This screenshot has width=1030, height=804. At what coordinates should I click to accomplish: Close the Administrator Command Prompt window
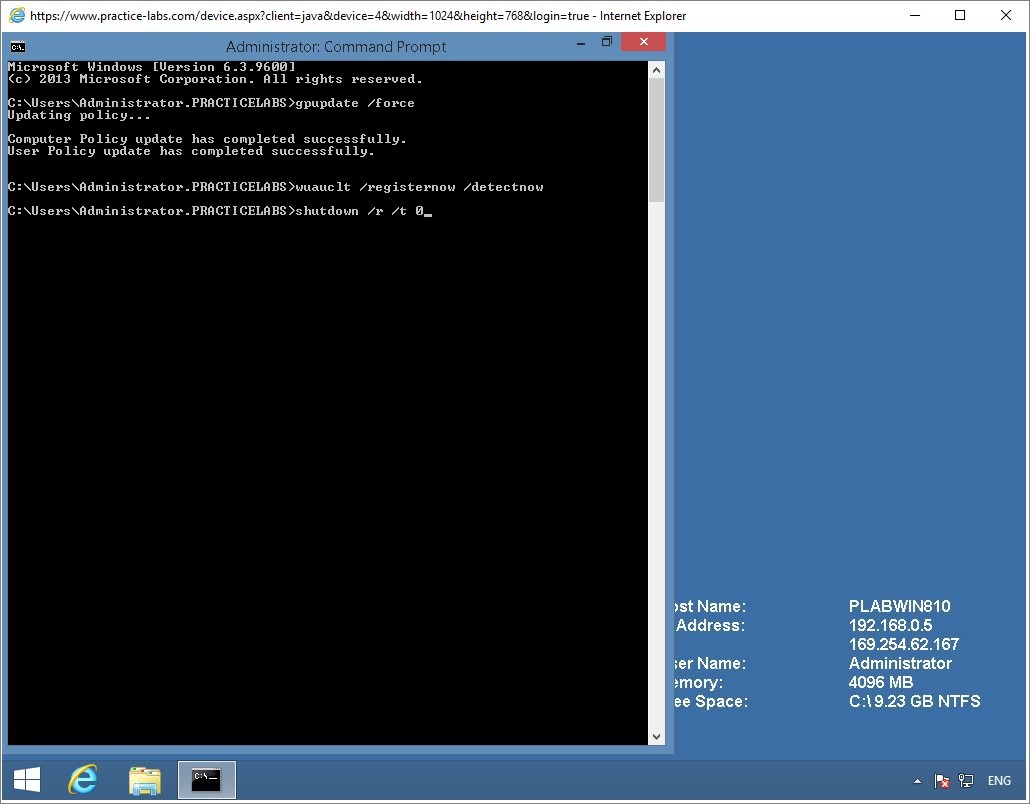point(643,42)
